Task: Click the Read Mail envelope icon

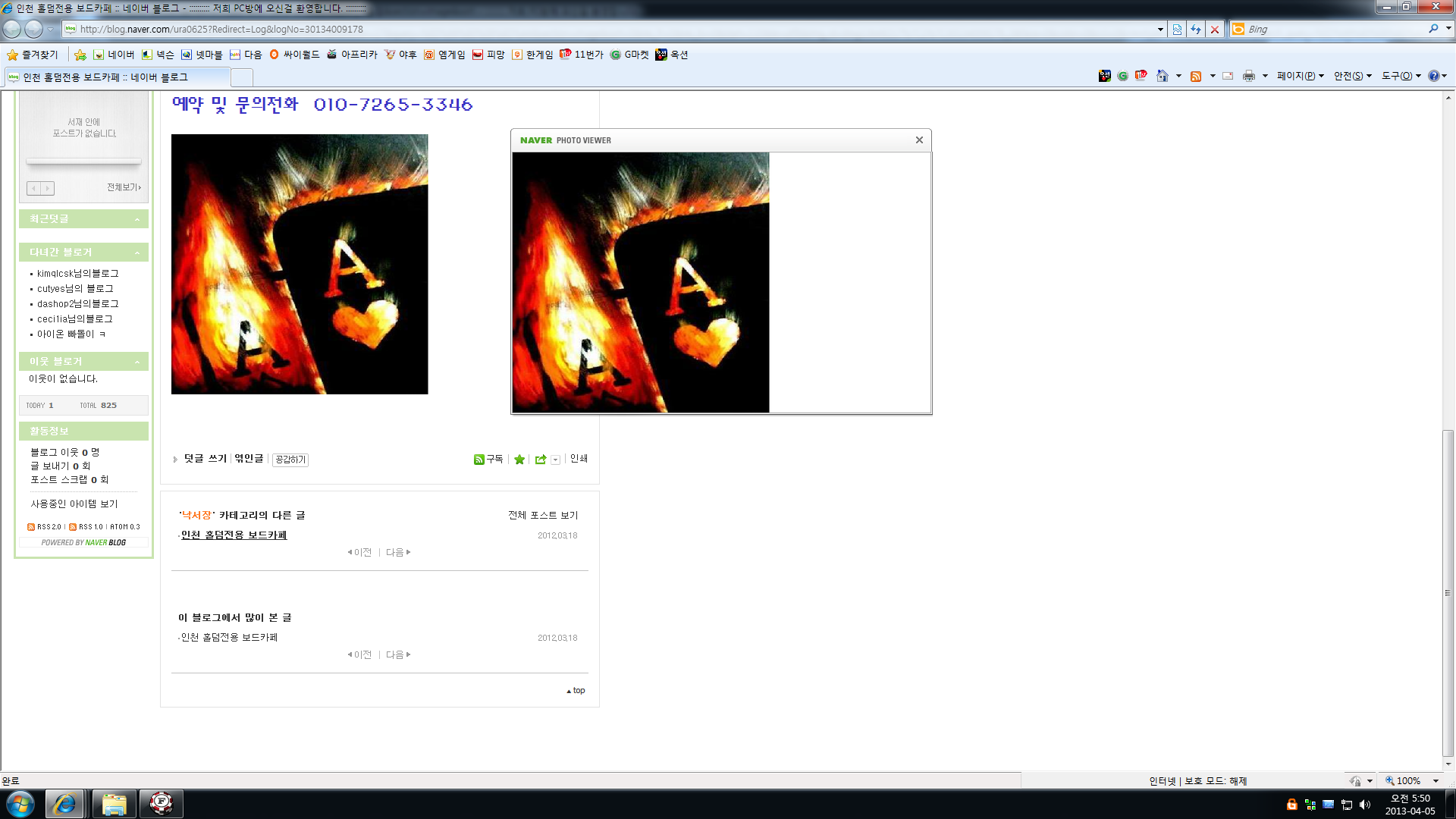Action: (x=1228, y=76)
